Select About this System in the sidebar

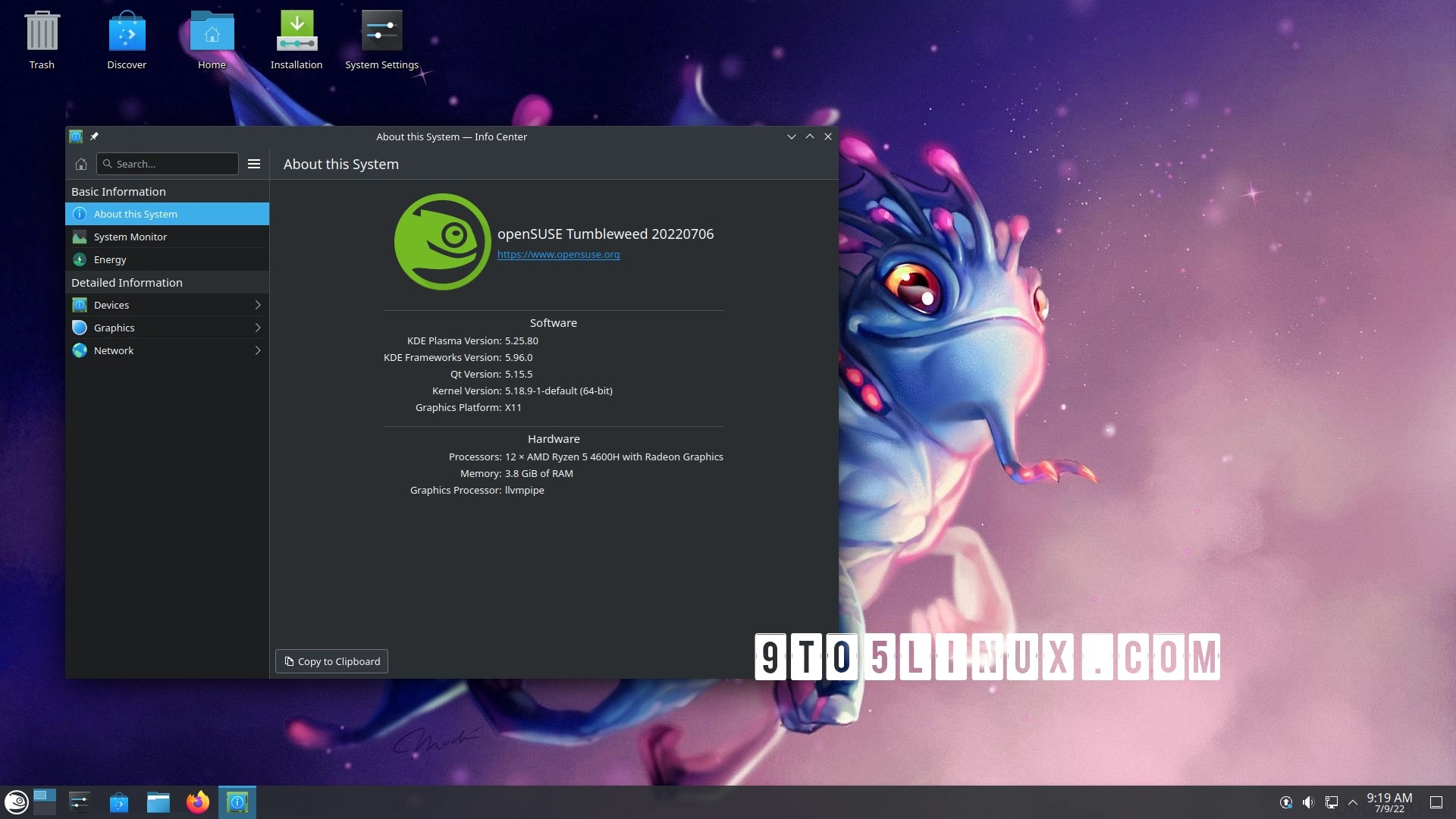tap(168, 214)
